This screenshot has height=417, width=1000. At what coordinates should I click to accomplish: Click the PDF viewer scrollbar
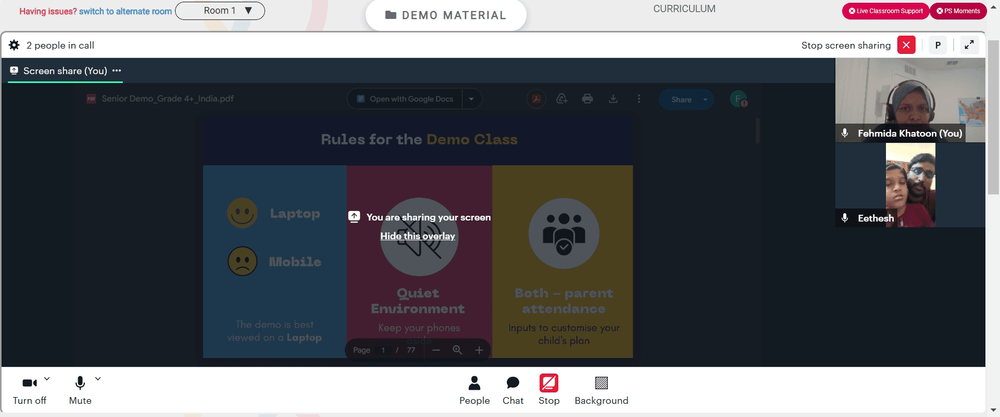757,131
